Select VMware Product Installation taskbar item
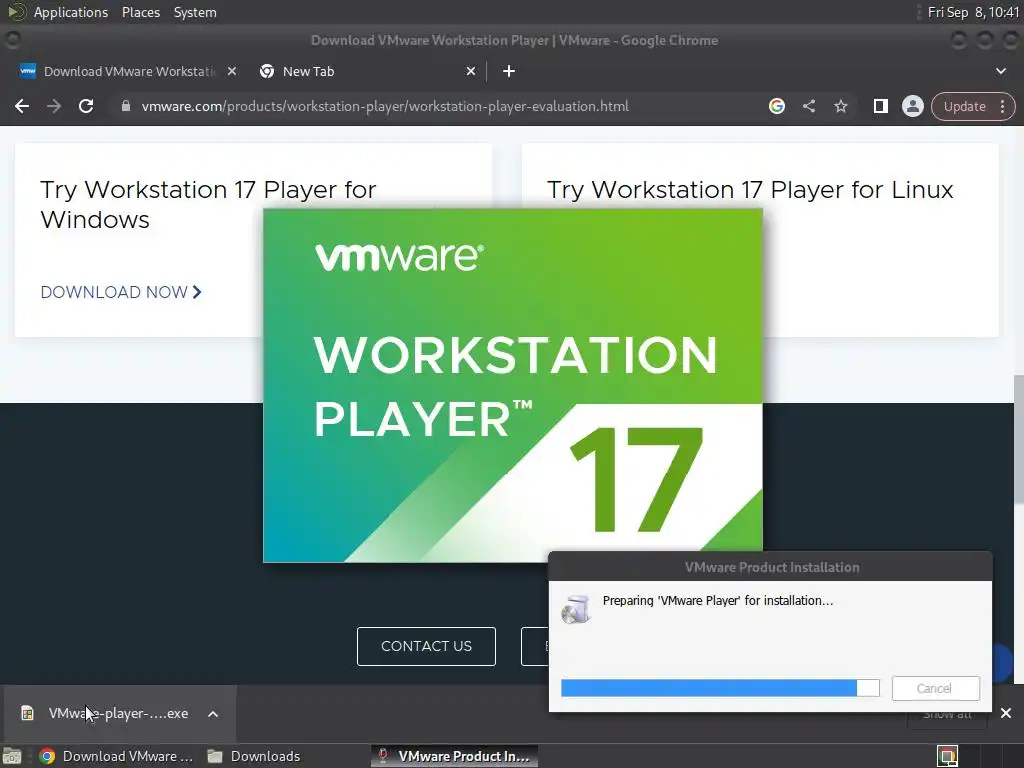This screenshot has height=768, width=1024. [455, 756]
